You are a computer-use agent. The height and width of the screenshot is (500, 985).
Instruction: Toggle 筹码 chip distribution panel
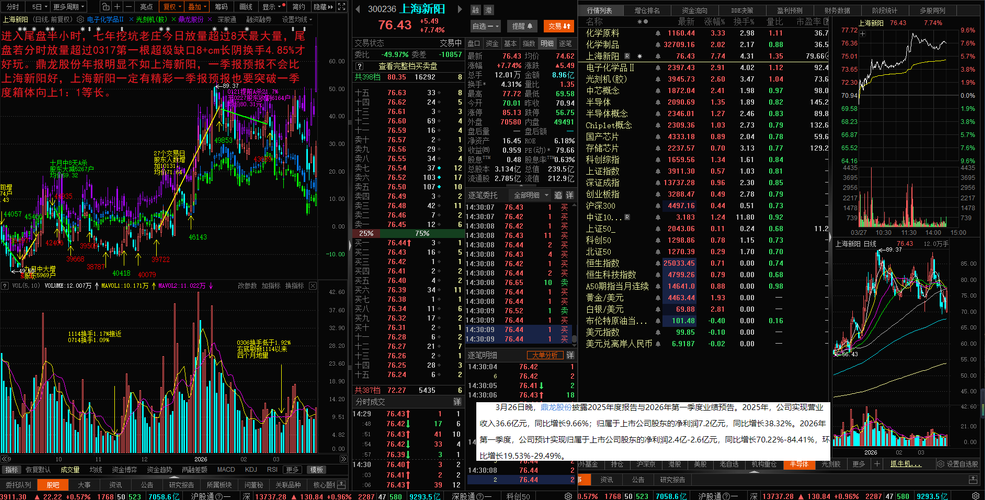pos(221,7)
